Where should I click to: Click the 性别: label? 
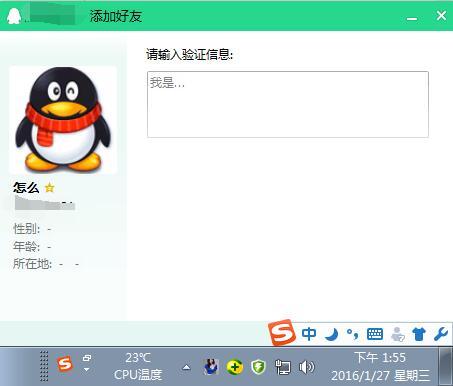(27, 229)
